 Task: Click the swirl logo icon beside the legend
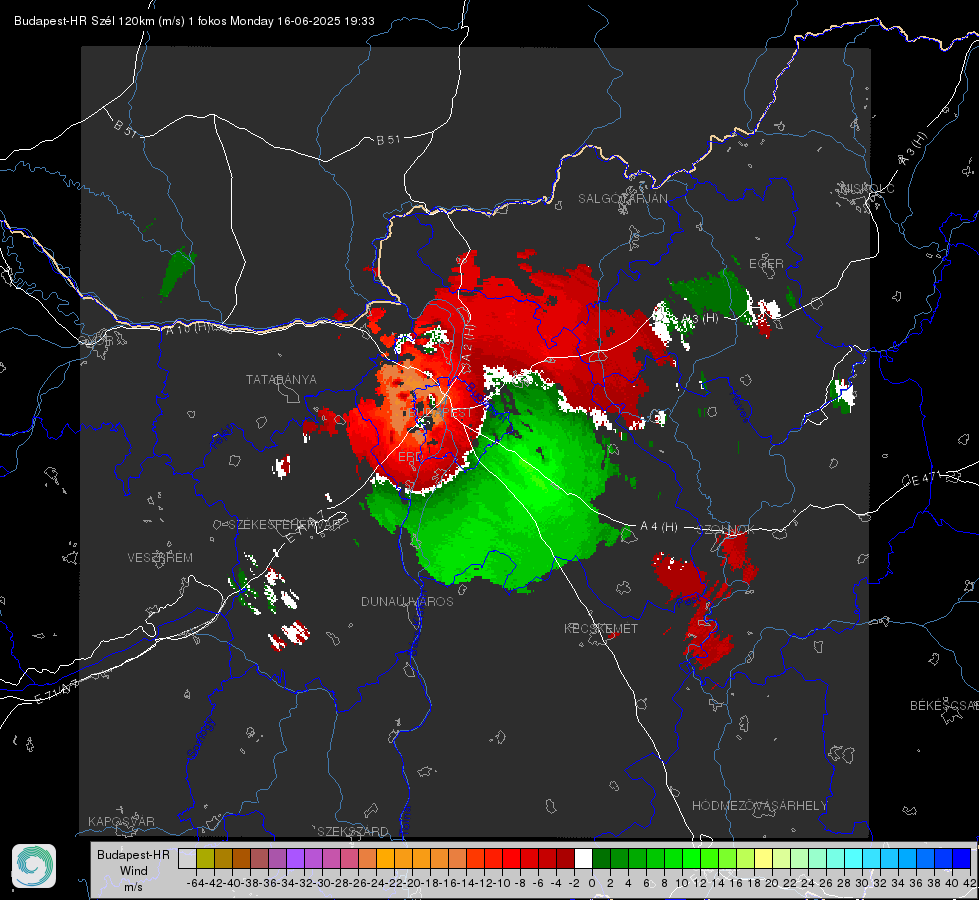(34, 866)
